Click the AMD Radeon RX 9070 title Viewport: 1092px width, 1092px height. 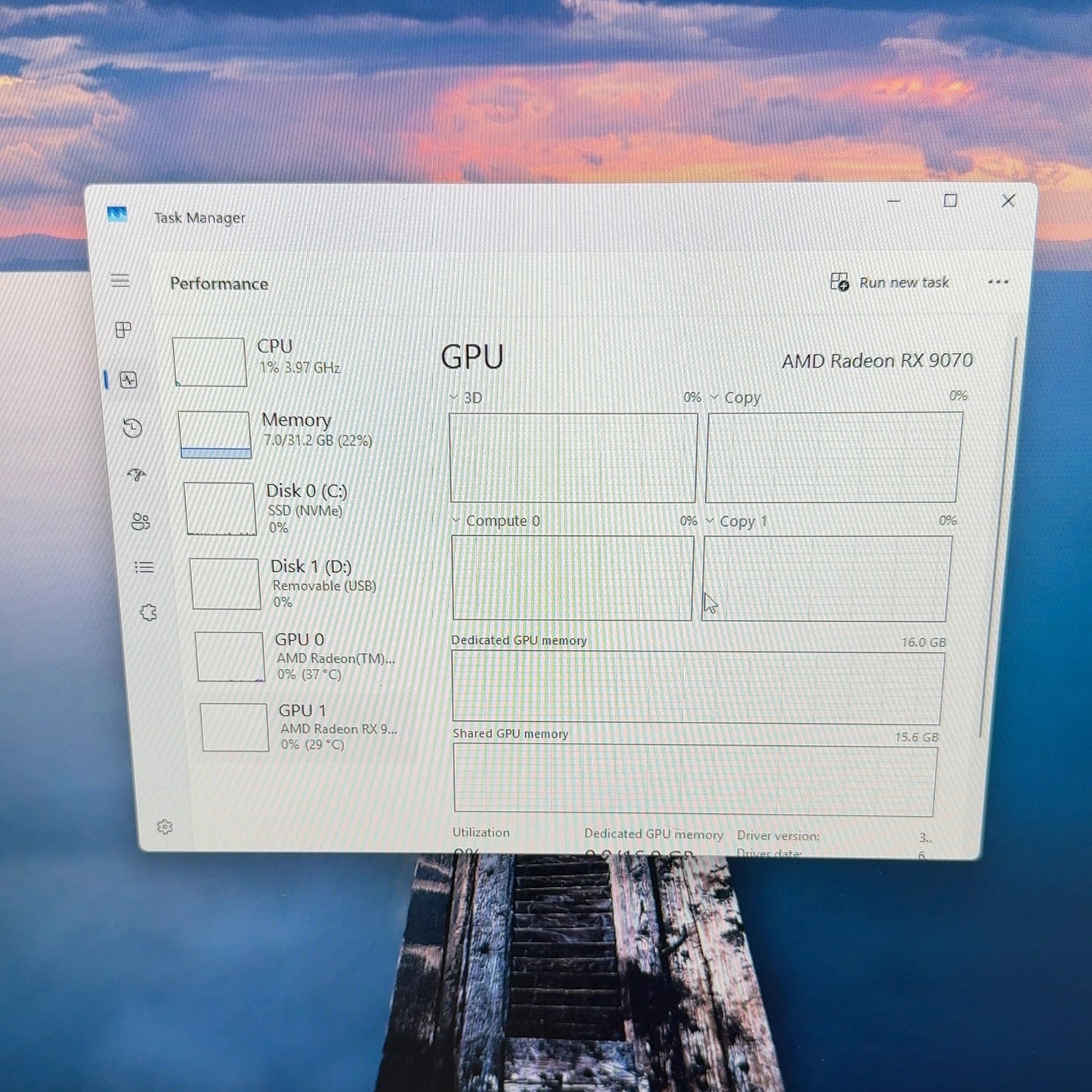point(877,360)
